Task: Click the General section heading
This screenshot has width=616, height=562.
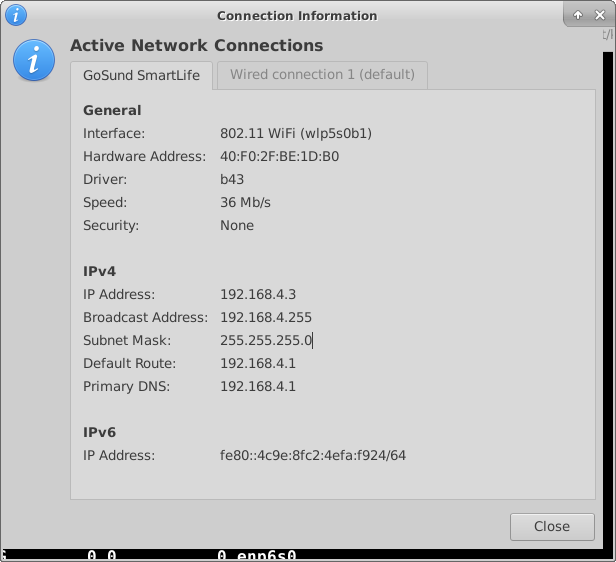Action: (x=112, y=110)
